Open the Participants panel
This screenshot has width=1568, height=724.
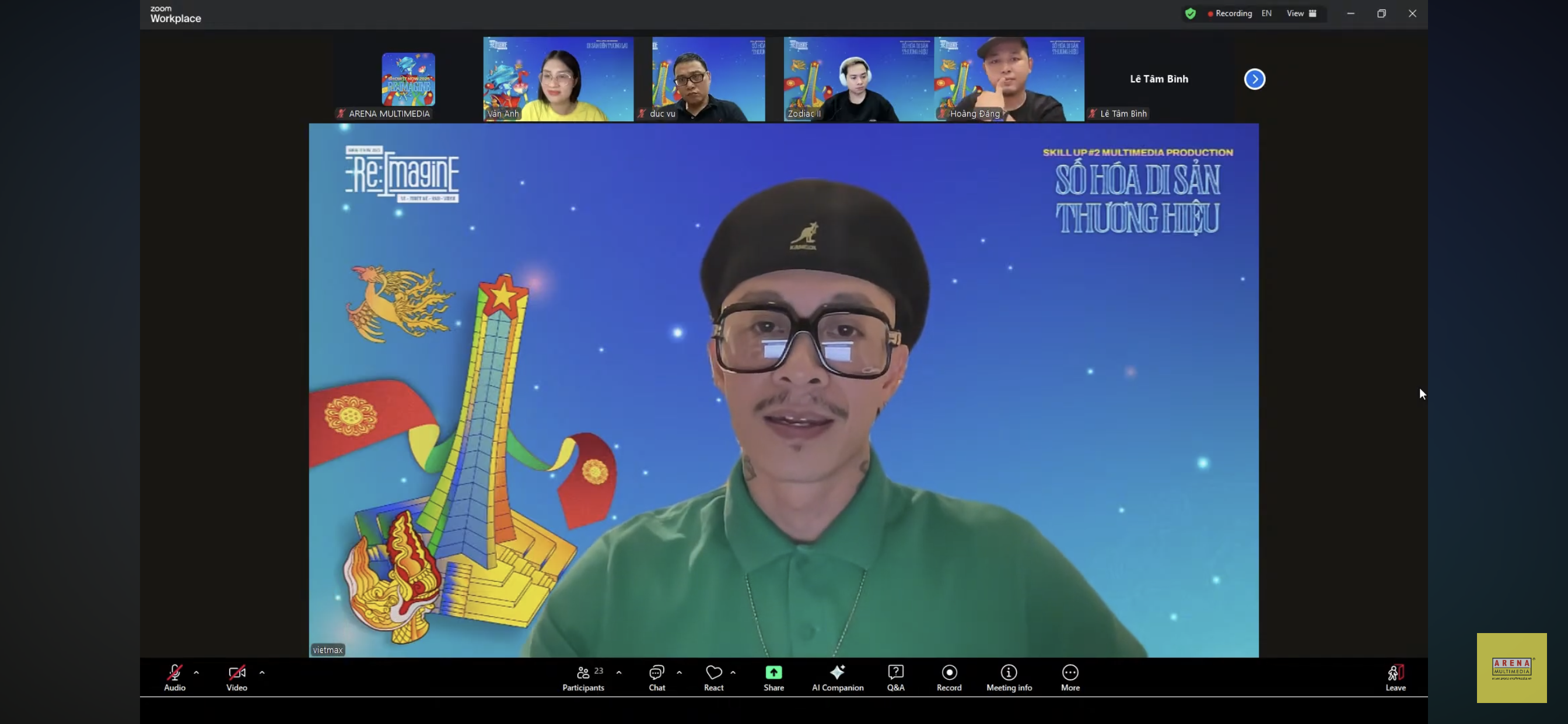point(583,677)
